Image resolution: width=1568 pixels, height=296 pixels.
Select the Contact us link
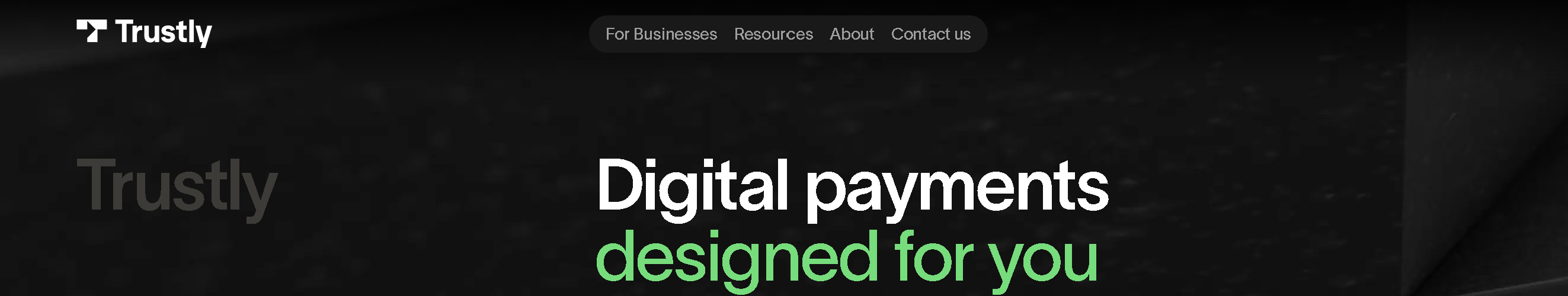[x=931, y=34]
